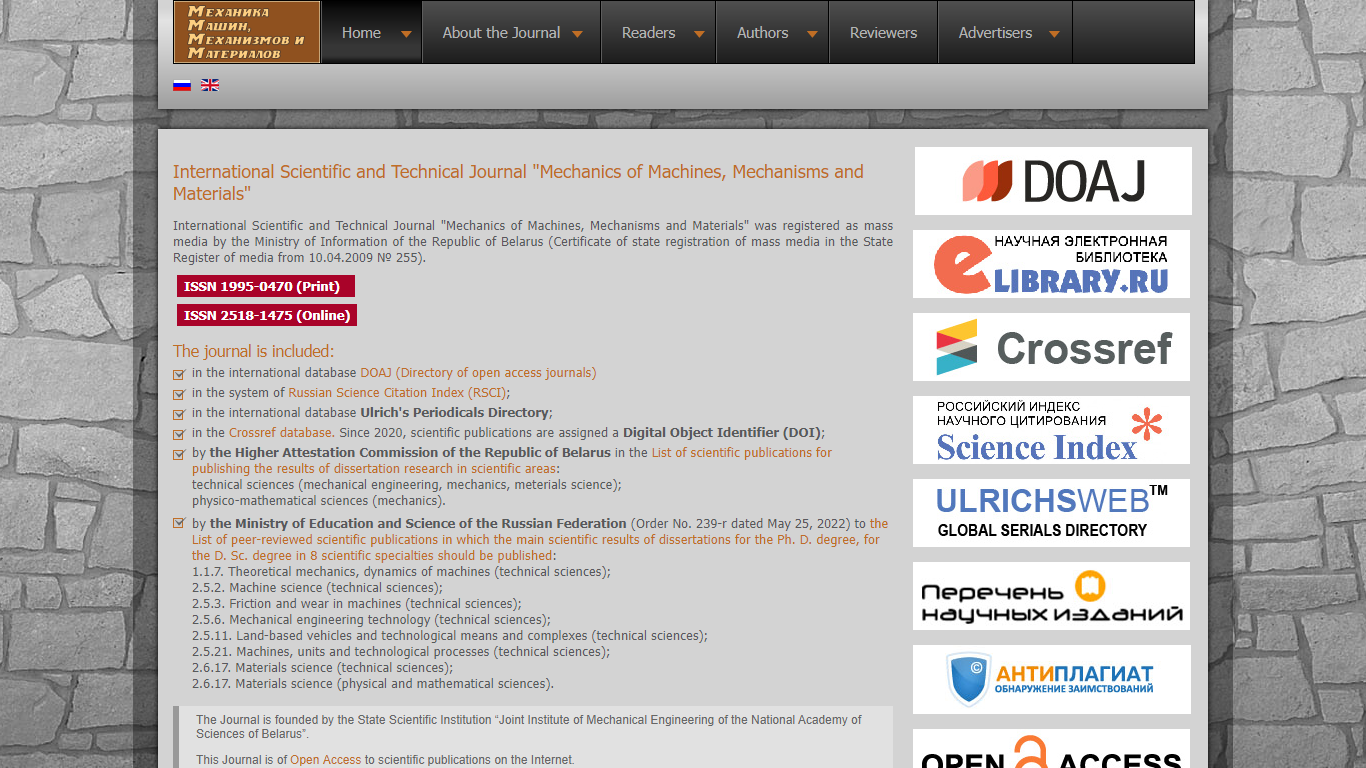1366x768 pixels.
Task: Open the Reviewers menu item
Action: pyautogui.click(x=883, y=33)
